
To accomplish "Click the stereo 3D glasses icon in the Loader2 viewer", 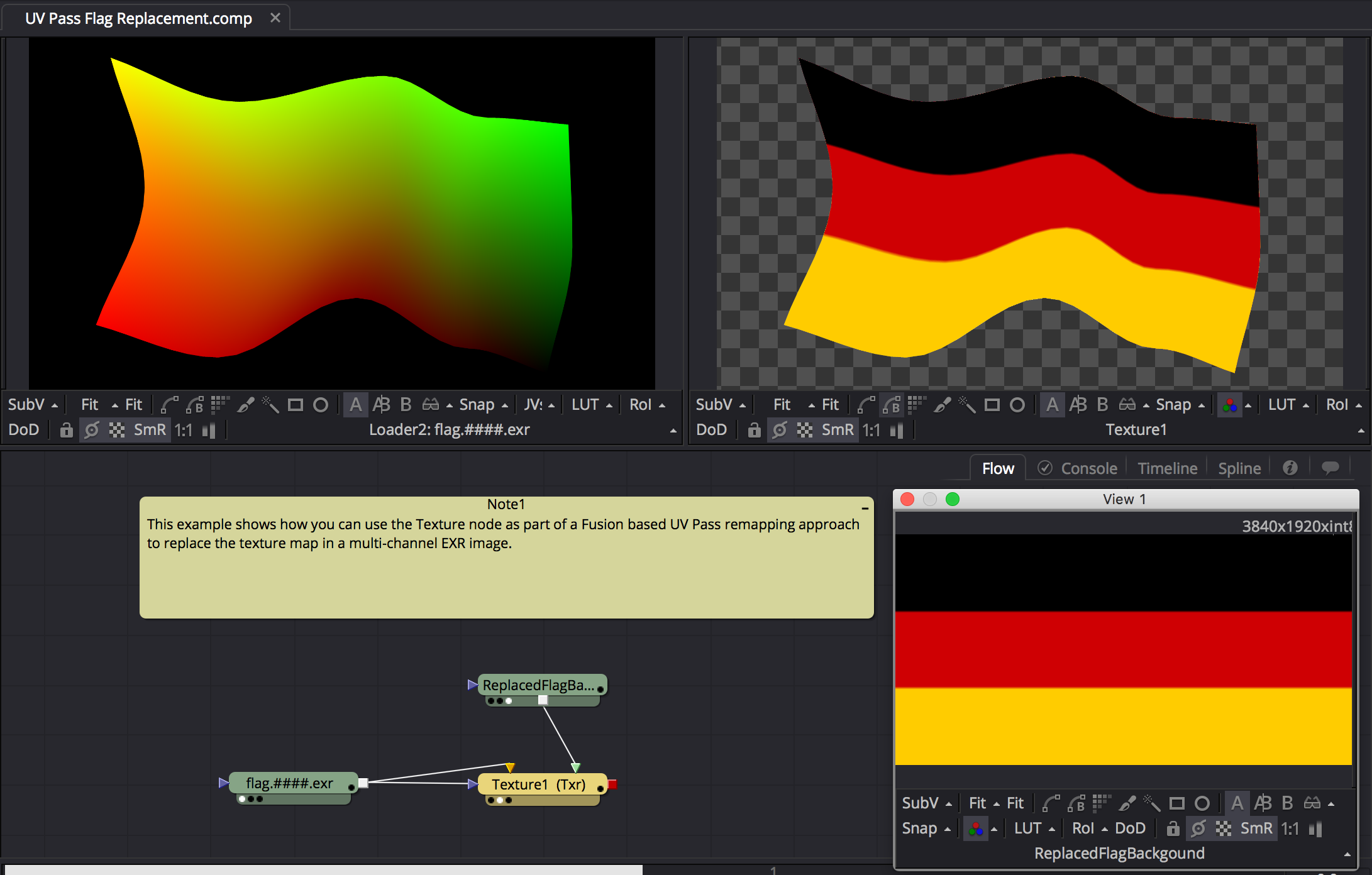I will pyautogui.click(x=431, y=404).
